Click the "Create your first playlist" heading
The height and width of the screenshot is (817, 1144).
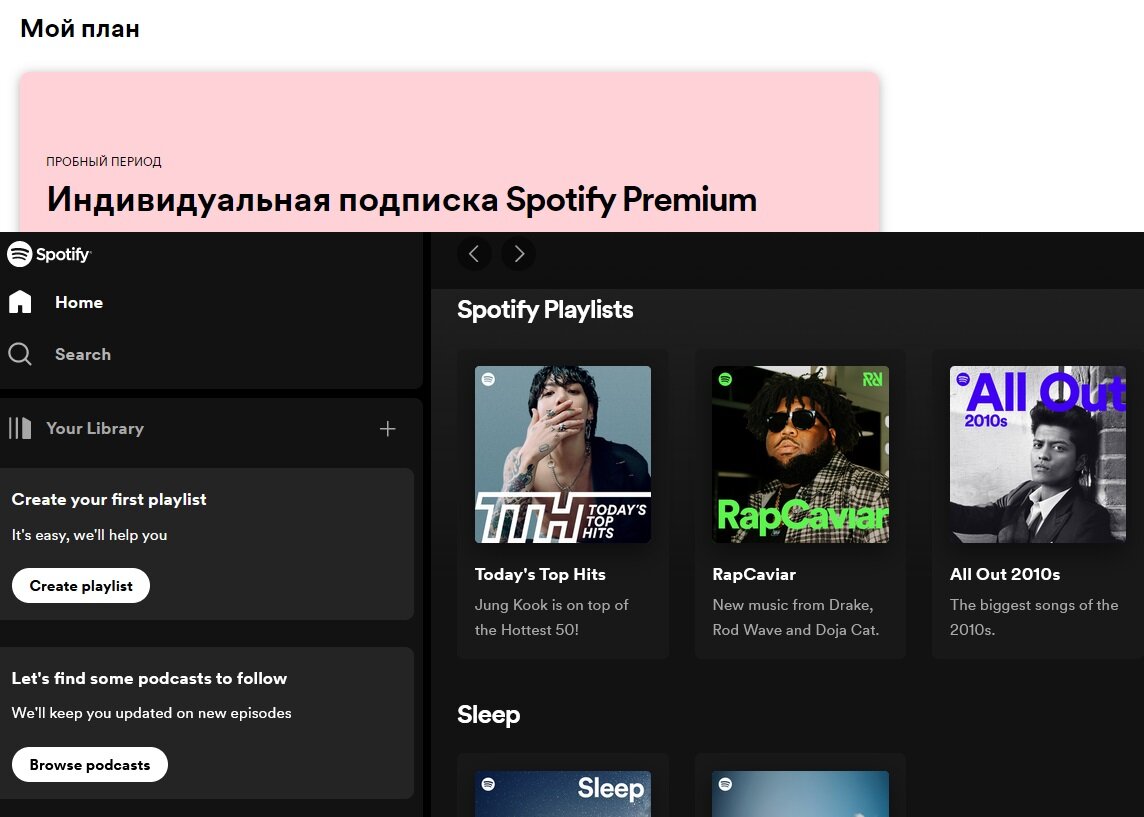click(x=109, y=500)
